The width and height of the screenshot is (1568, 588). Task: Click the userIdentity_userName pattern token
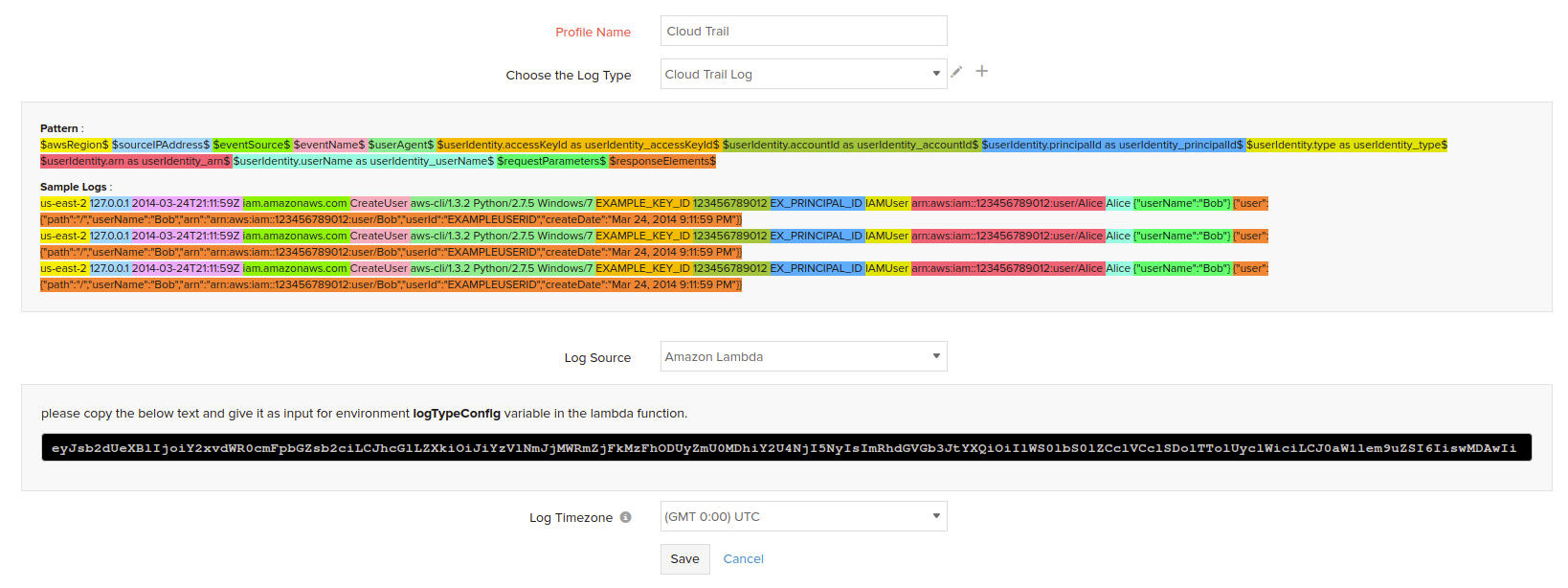(364, 161)
